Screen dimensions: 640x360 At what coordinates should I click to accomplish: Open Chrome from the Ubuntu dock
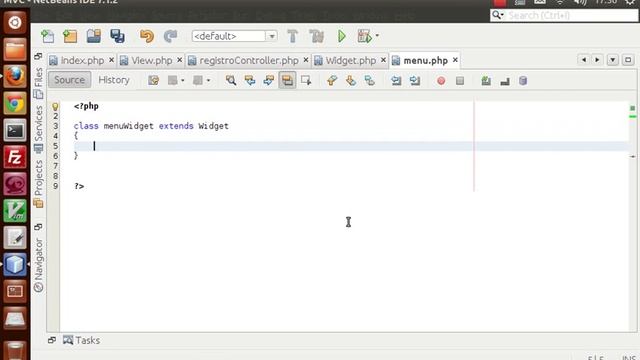(15, 104)
